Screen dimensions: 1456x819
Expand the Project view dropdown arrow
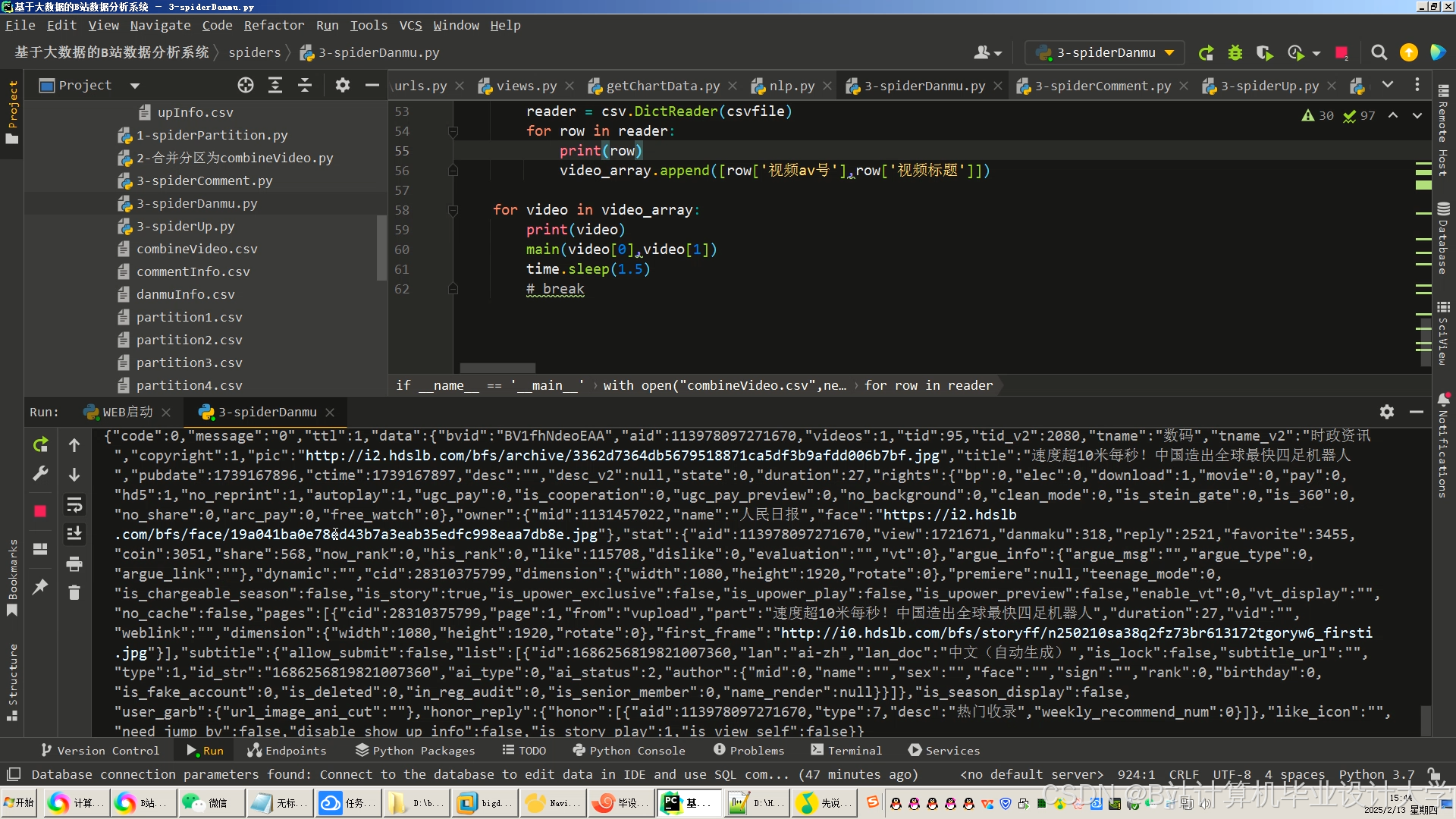135,86
